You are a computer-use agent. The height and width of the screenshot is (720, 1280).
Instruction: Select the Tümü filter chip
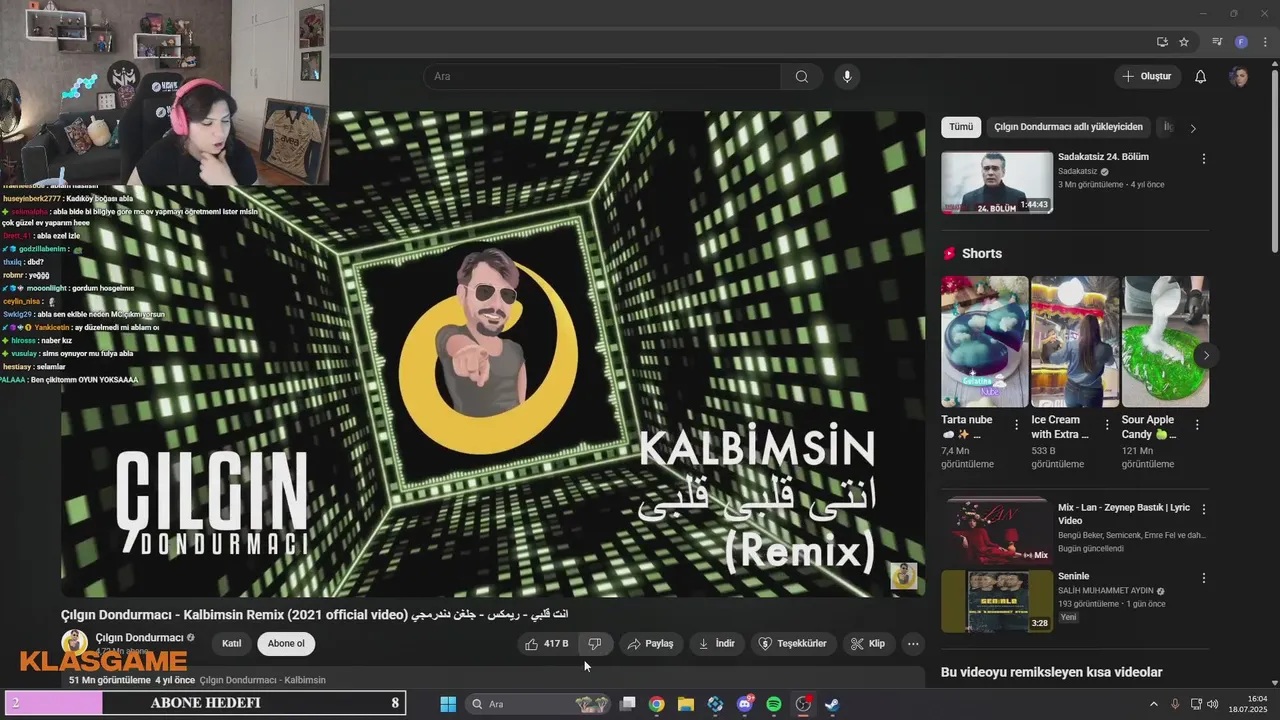pos(961,127)
